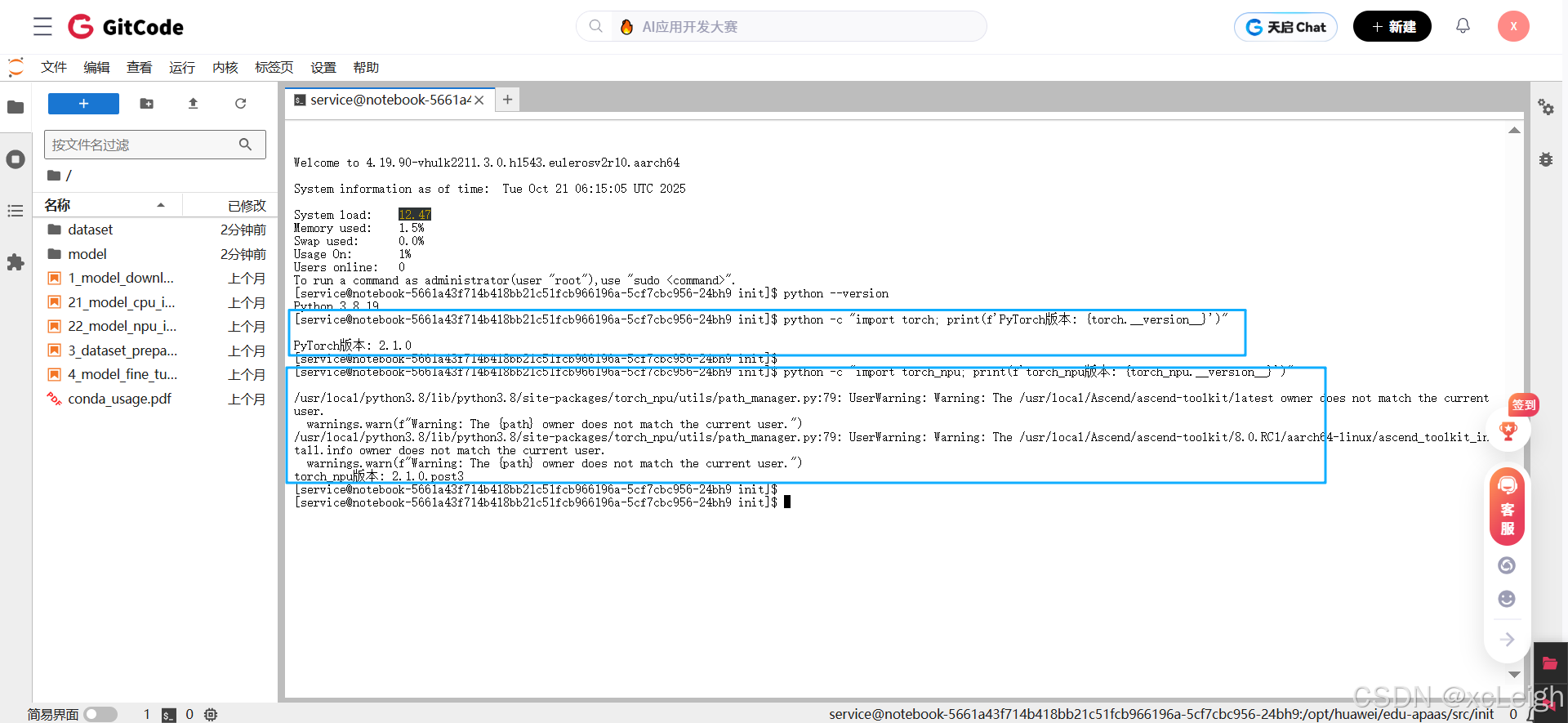This screenshot has height=723, width=1568.
Task: Click the terminal path in status bar
Action: click(x=1161, y=714)
